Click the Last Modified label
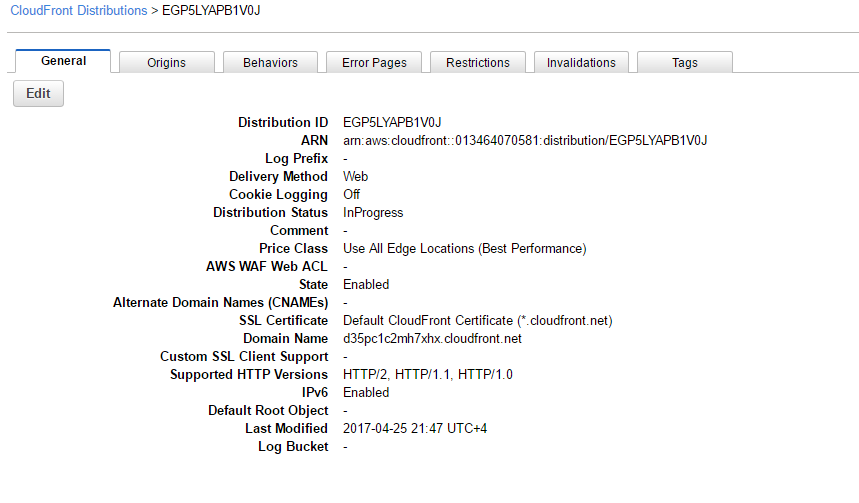 287,428
